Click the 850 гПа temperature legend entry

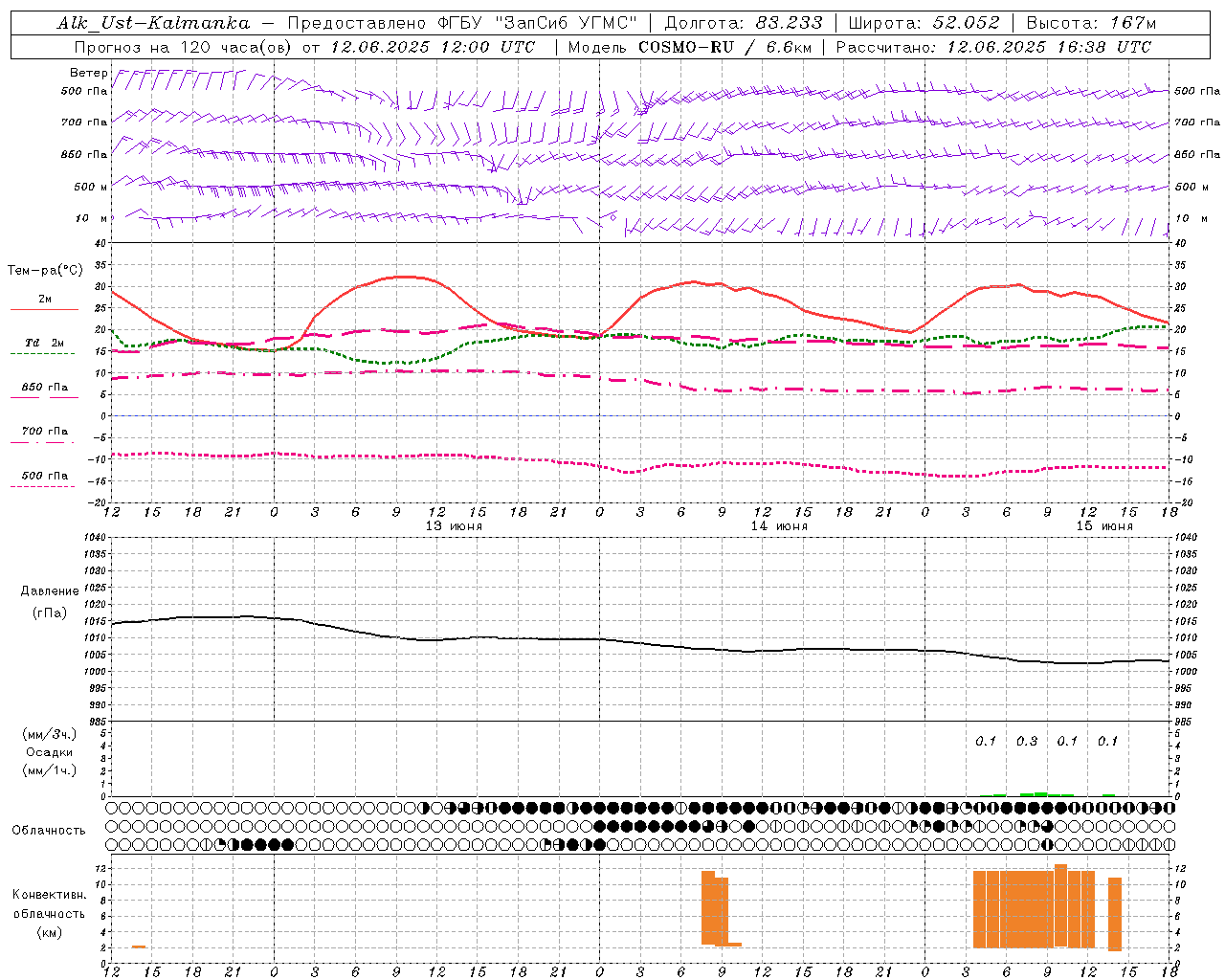(x=44, y=388)
